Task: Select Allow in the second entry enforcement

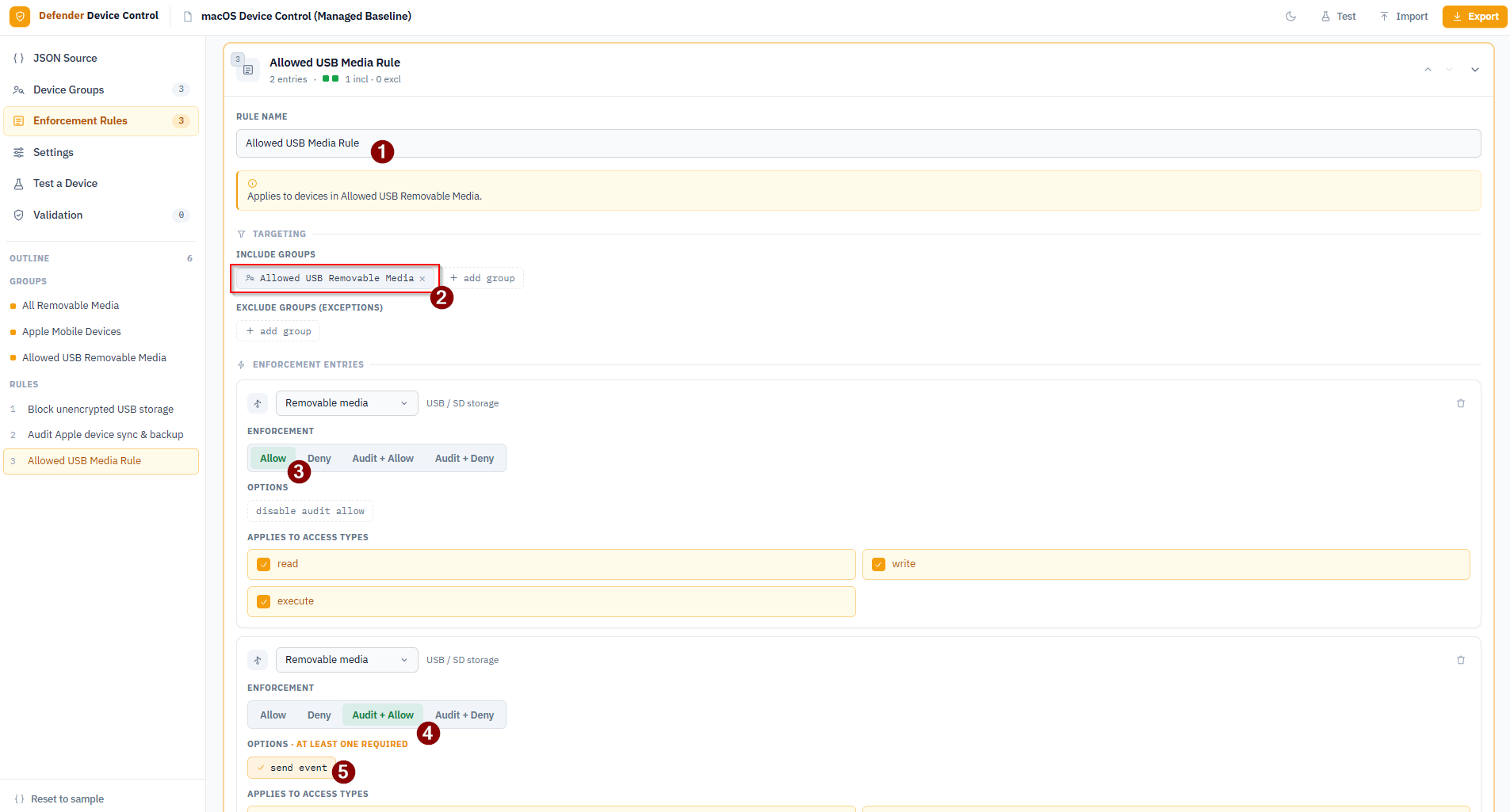Action: pyautogui.click(x=273, y=715)
